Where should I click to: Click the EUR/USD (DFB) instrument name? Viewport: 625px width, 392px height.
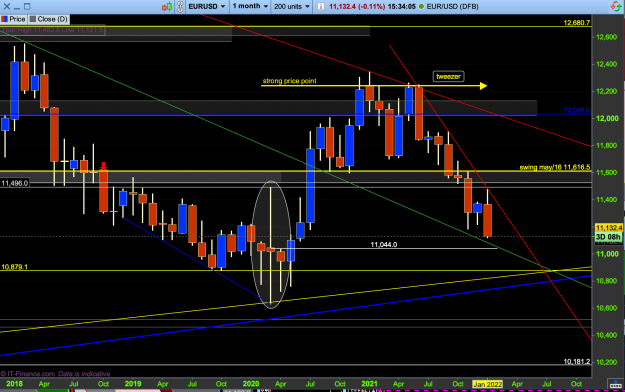(452, 6)
